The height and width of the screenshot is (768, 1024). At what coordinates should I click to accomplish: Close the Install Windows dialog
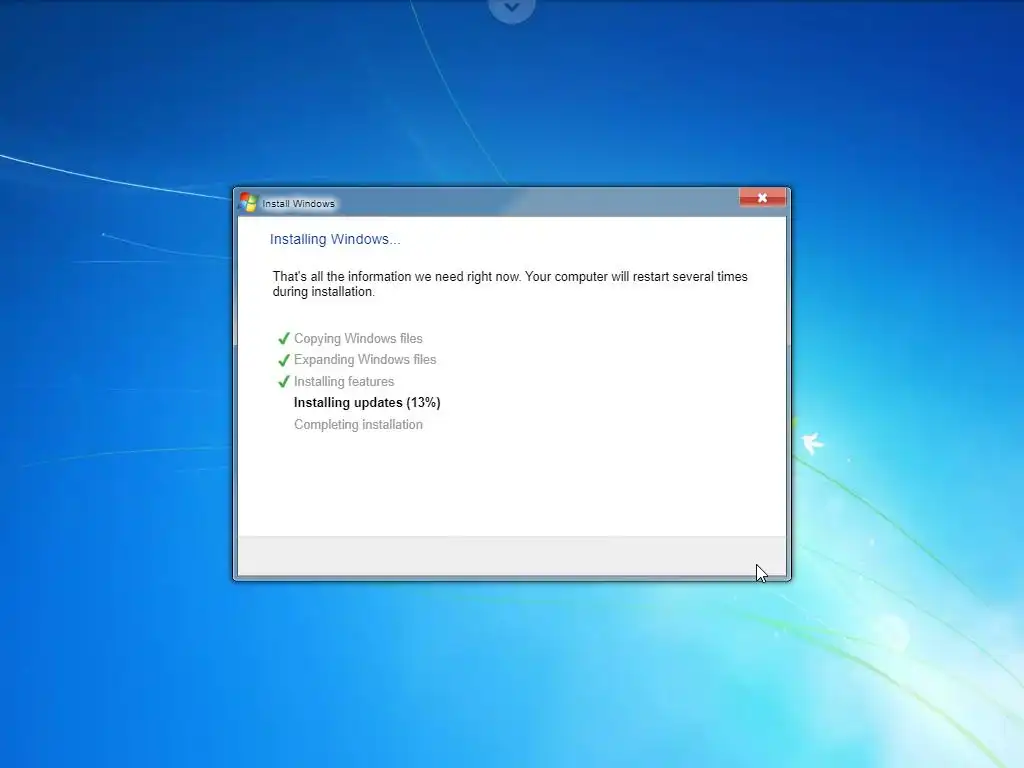coord(762,197)
